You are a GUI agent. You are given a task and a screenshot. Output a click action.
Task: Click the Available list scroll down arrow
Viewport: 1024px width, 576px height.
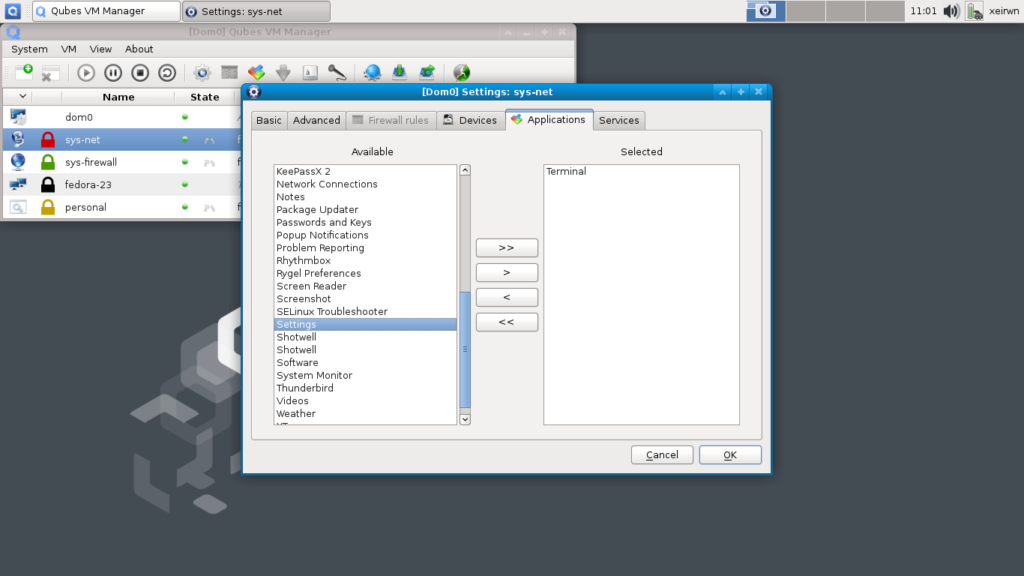click(x=465, y=419)
